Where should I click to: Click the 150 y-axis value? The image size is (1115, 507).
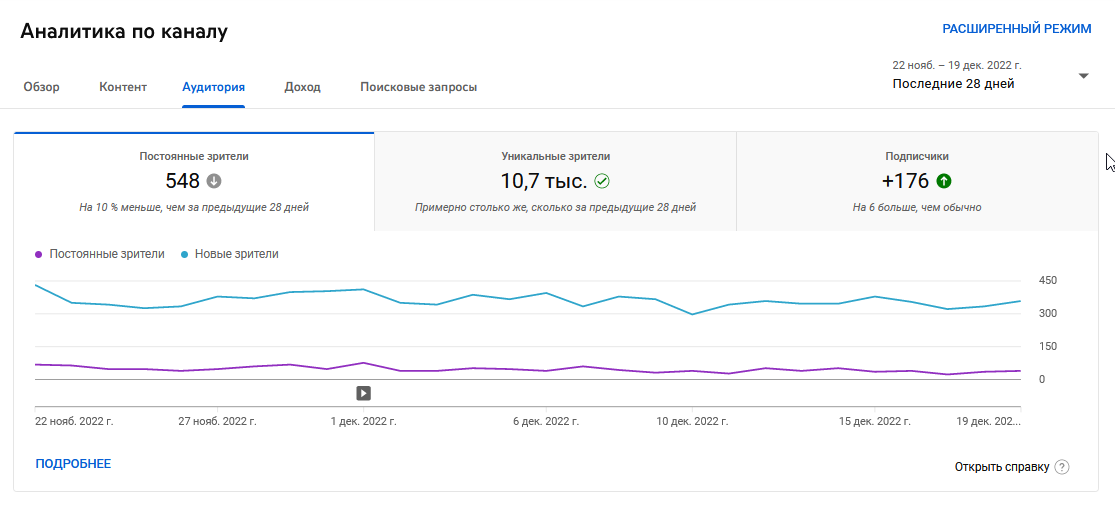(1047, 346)
